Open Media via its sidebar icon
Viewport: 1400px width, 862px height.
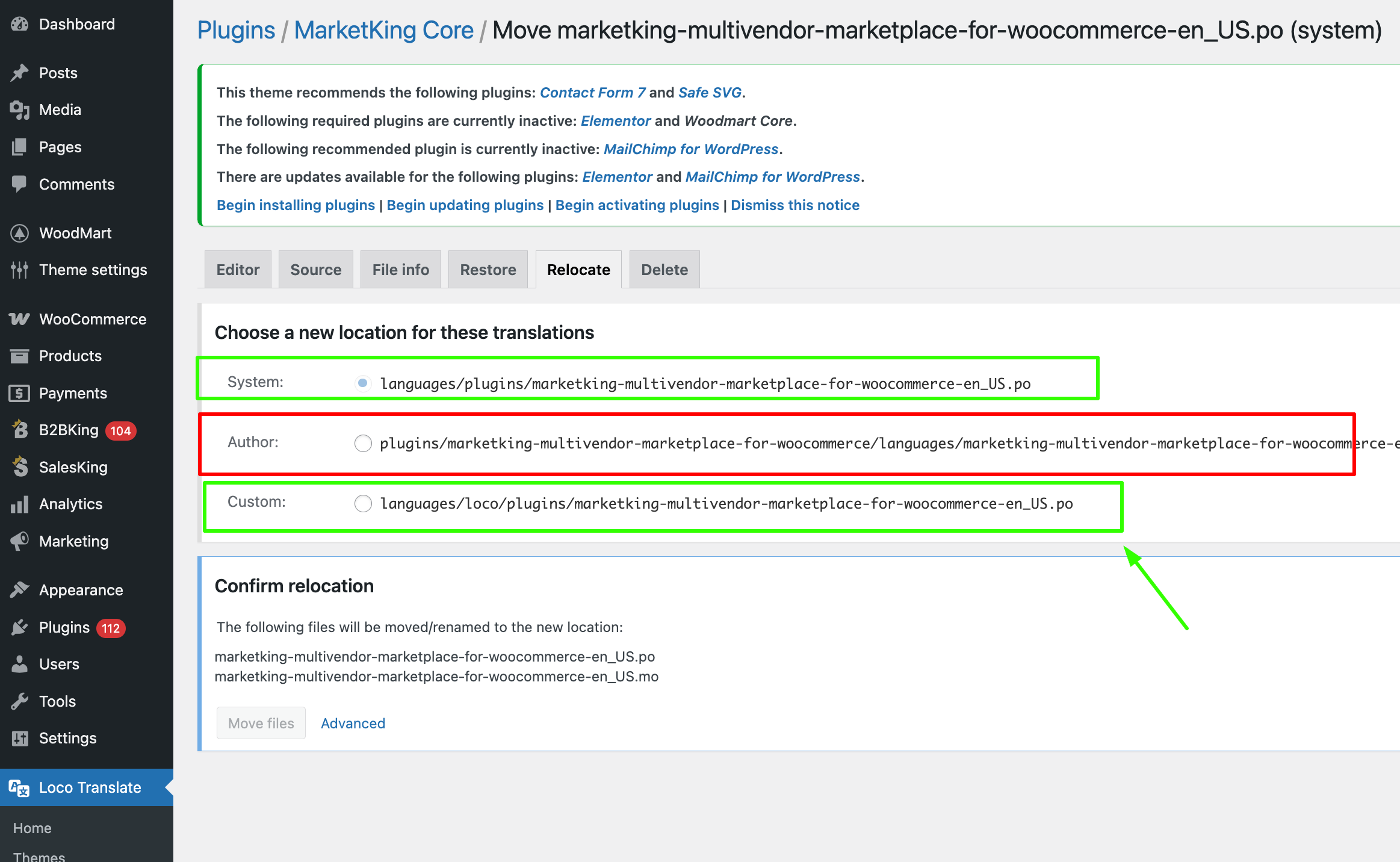tap(19, 110)
